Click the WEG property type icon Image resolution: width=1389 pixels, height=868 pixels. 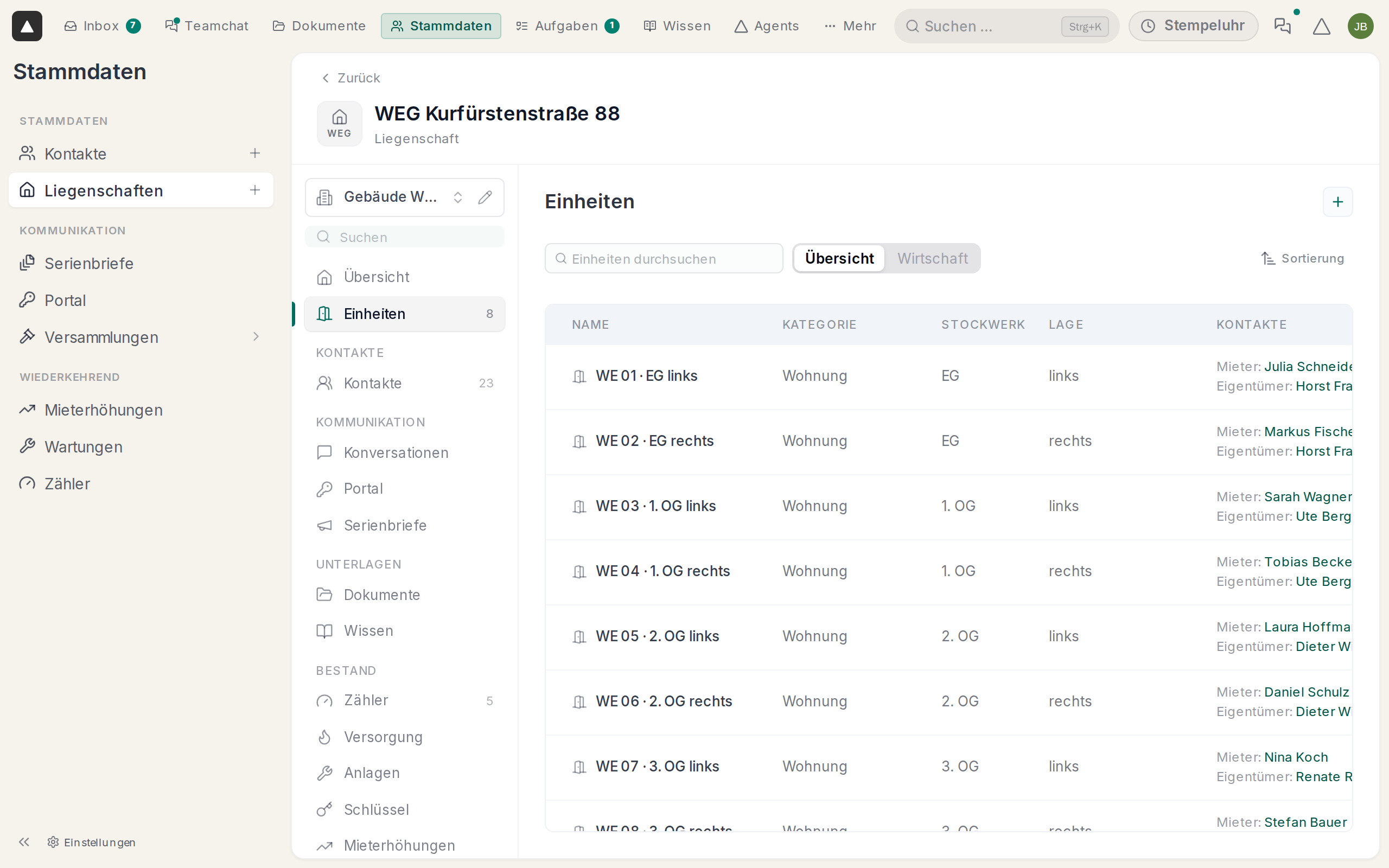[339, 124]
